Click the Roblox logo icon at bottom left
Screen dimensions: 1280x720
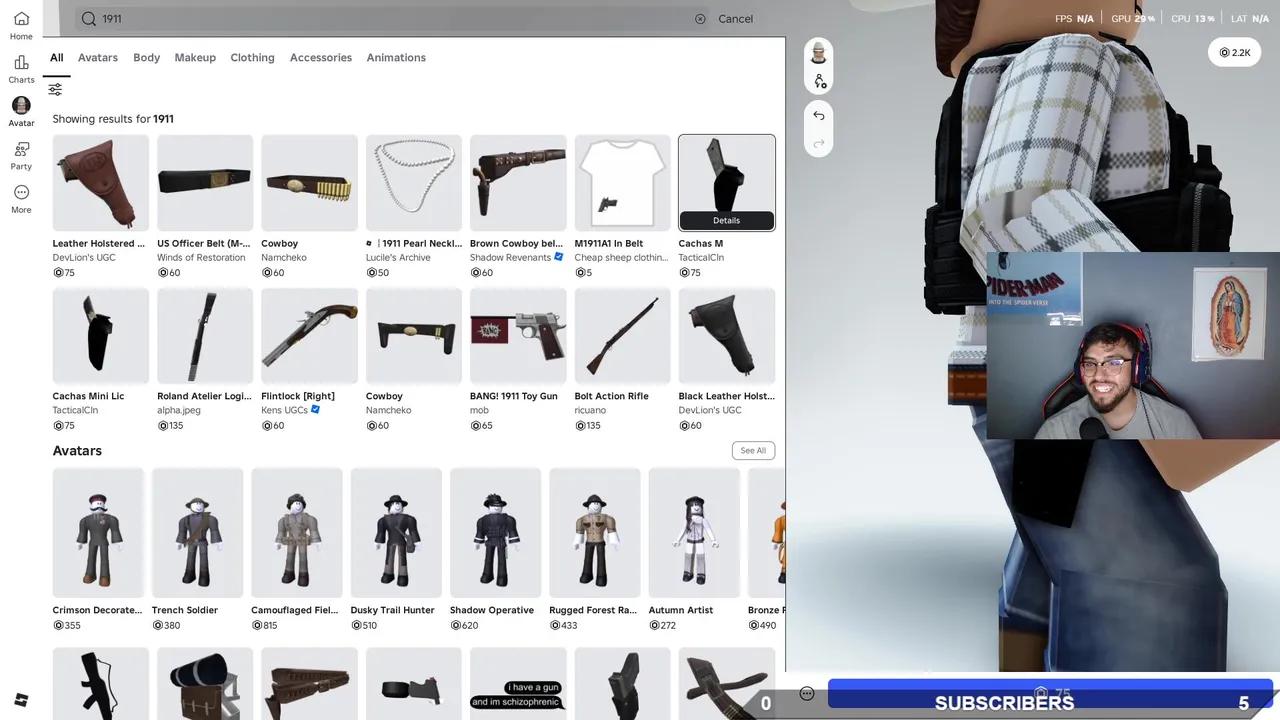[x=21, y=700]
